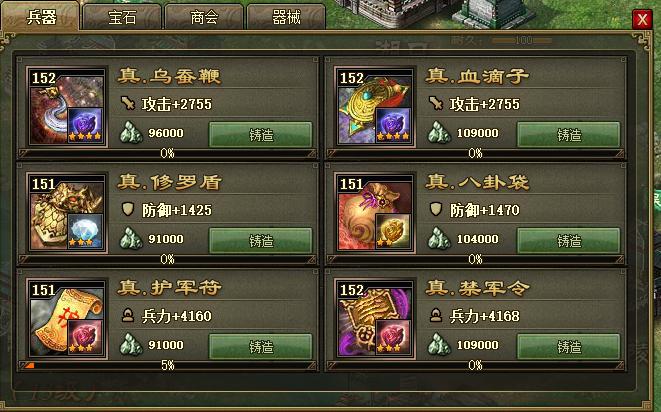Click the 真.护军符 scroll item icon
The height and width of the screenshot is (412, 661).
(67, 319)
